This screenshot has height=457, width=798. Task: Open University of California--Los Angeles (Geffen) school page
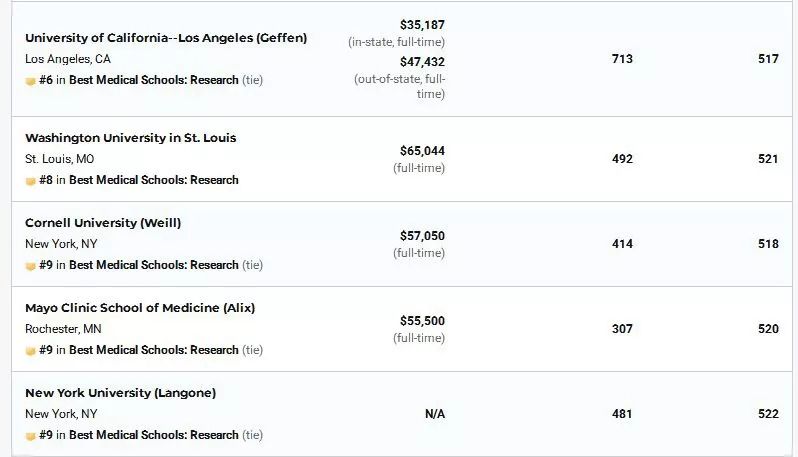coord(166,38)
